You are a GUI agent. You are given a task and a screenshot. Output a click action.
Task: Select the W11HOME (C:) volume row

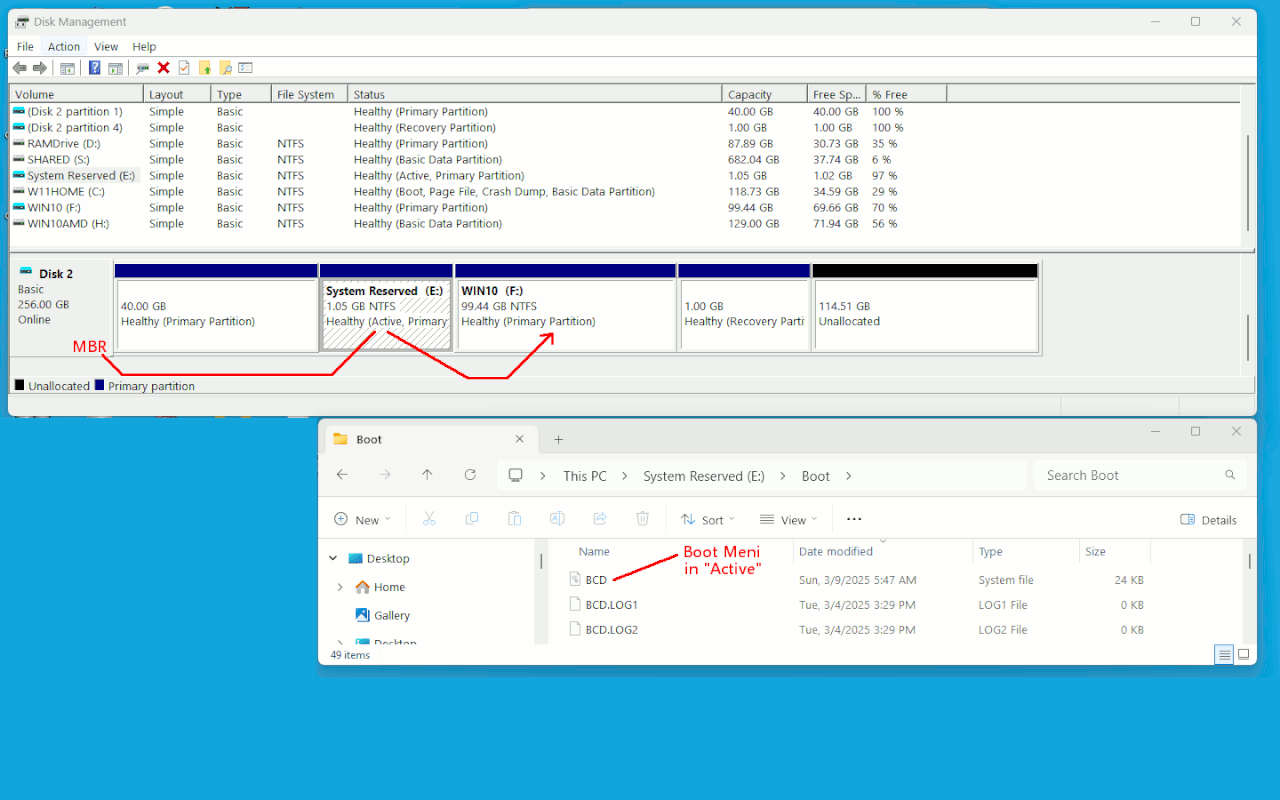[625, 191]
